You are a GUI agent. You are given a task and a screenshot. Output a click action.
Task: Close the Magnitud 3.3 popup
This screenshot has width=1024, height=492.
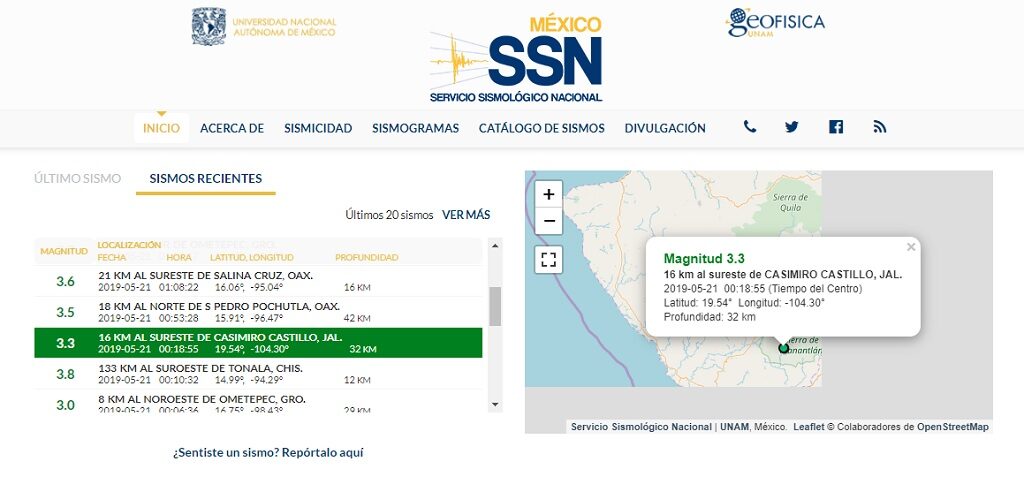point(910,246)
